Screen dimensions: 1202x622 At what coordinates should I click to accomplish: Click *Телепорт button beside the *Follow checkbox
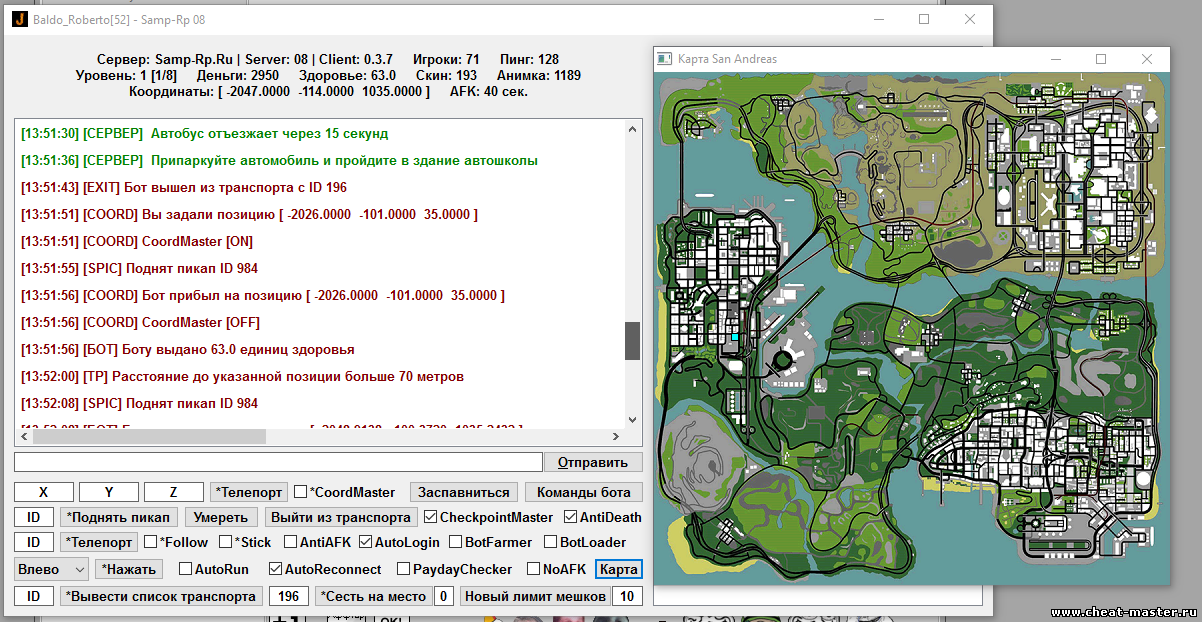point(99,542)
